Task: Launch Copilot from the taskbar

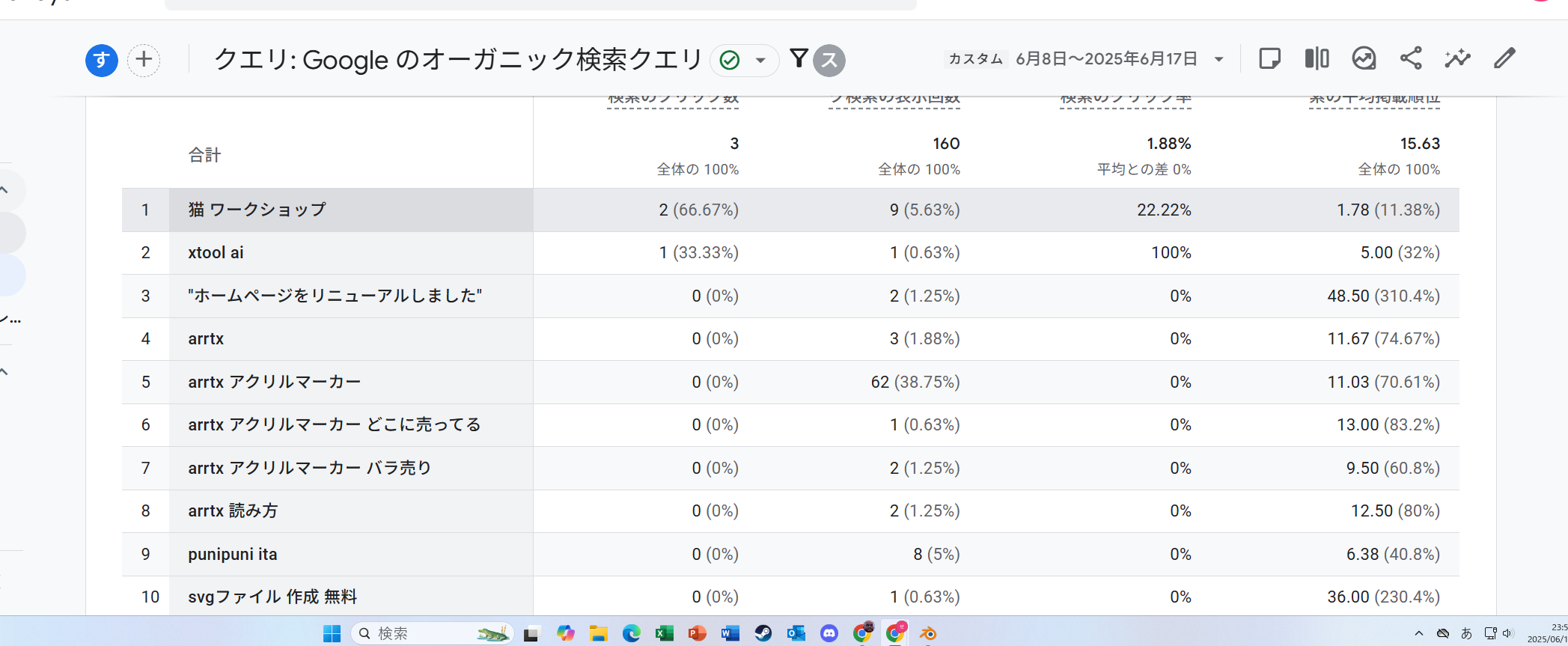Action: click(x=565, y=633)
